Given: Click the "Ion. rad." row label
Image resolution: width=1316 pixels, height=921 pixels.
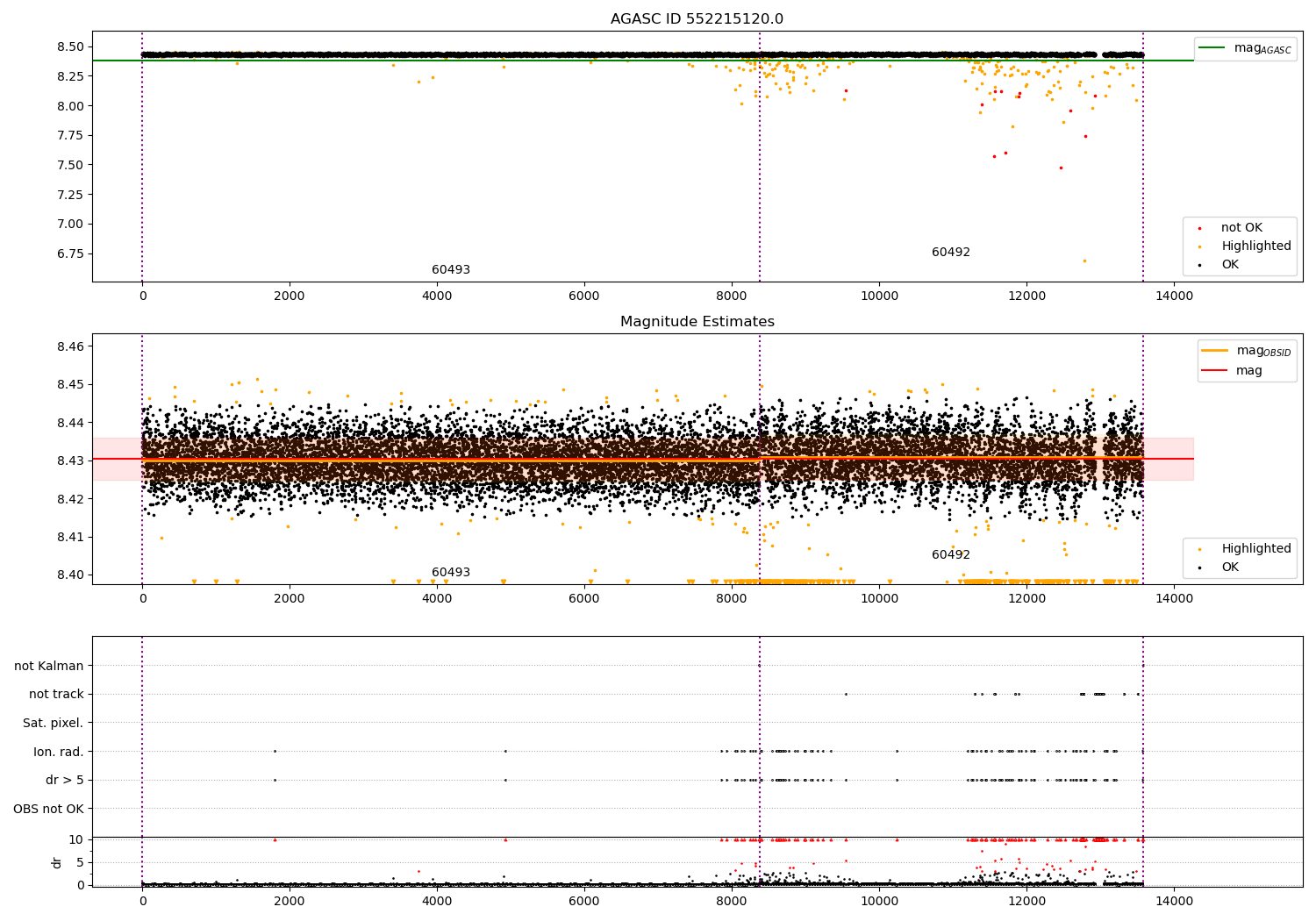Looking at the screenshot, I should point(59,752).
